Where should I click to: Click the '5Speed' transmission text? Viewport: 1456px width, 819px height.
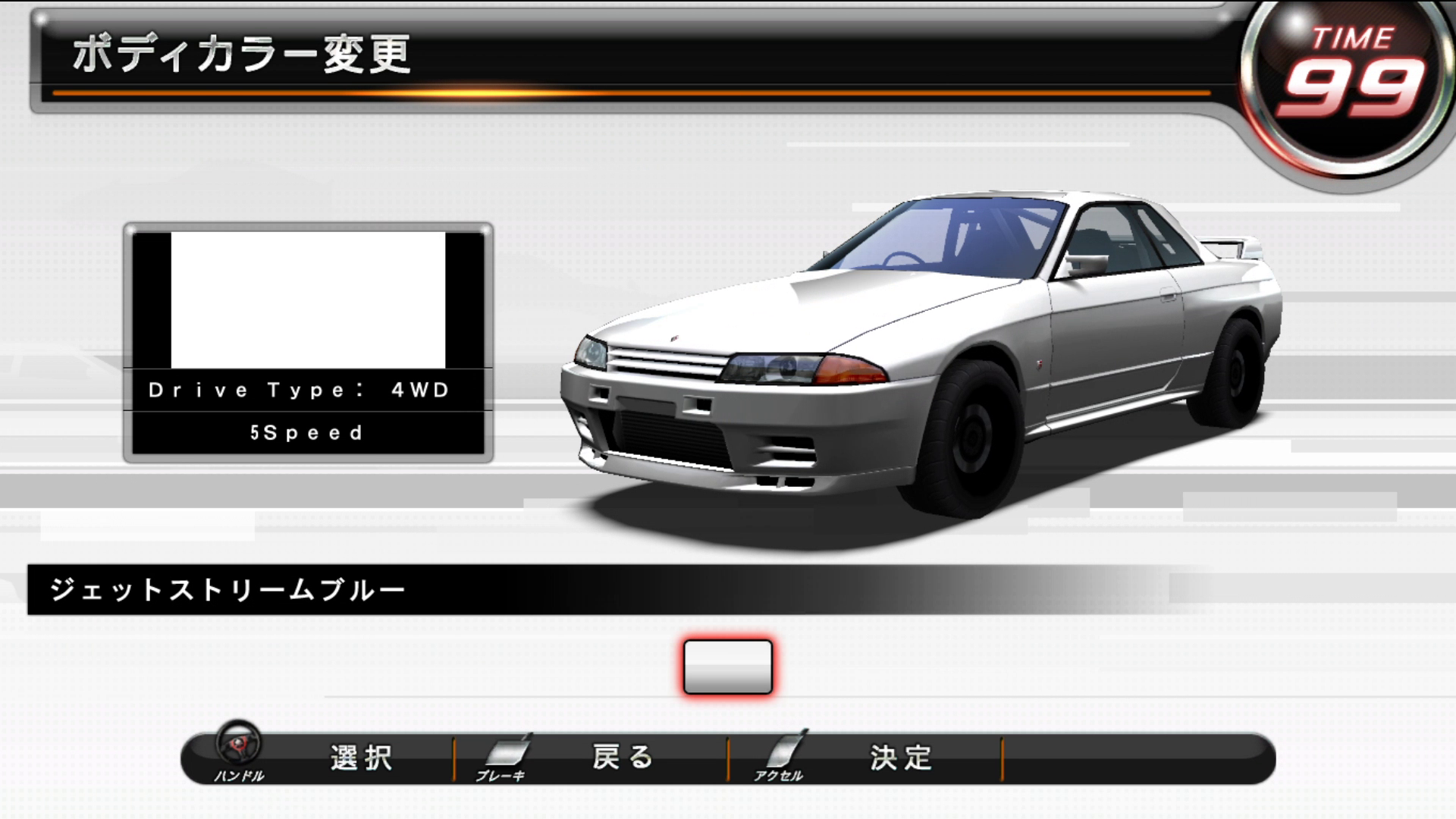[x=307, y=432]
